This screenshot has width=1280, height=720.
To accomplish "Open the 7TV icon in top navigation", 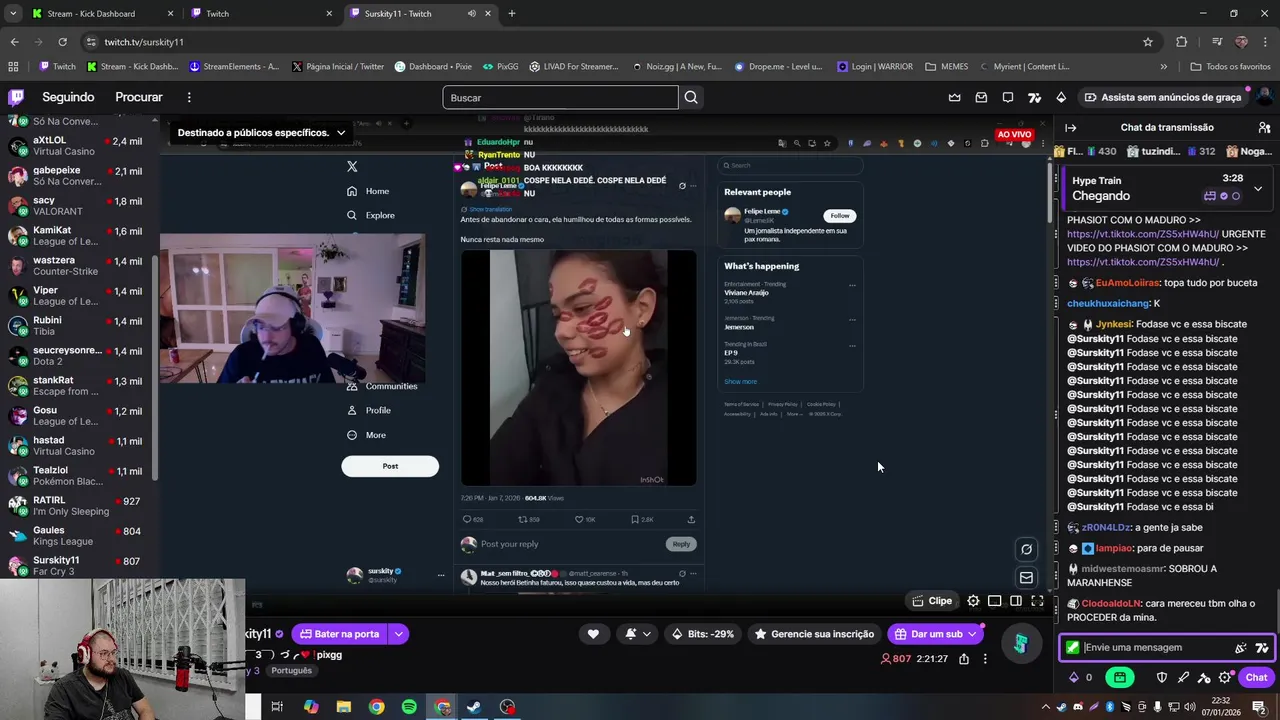I will click(x=1034, y=97).
